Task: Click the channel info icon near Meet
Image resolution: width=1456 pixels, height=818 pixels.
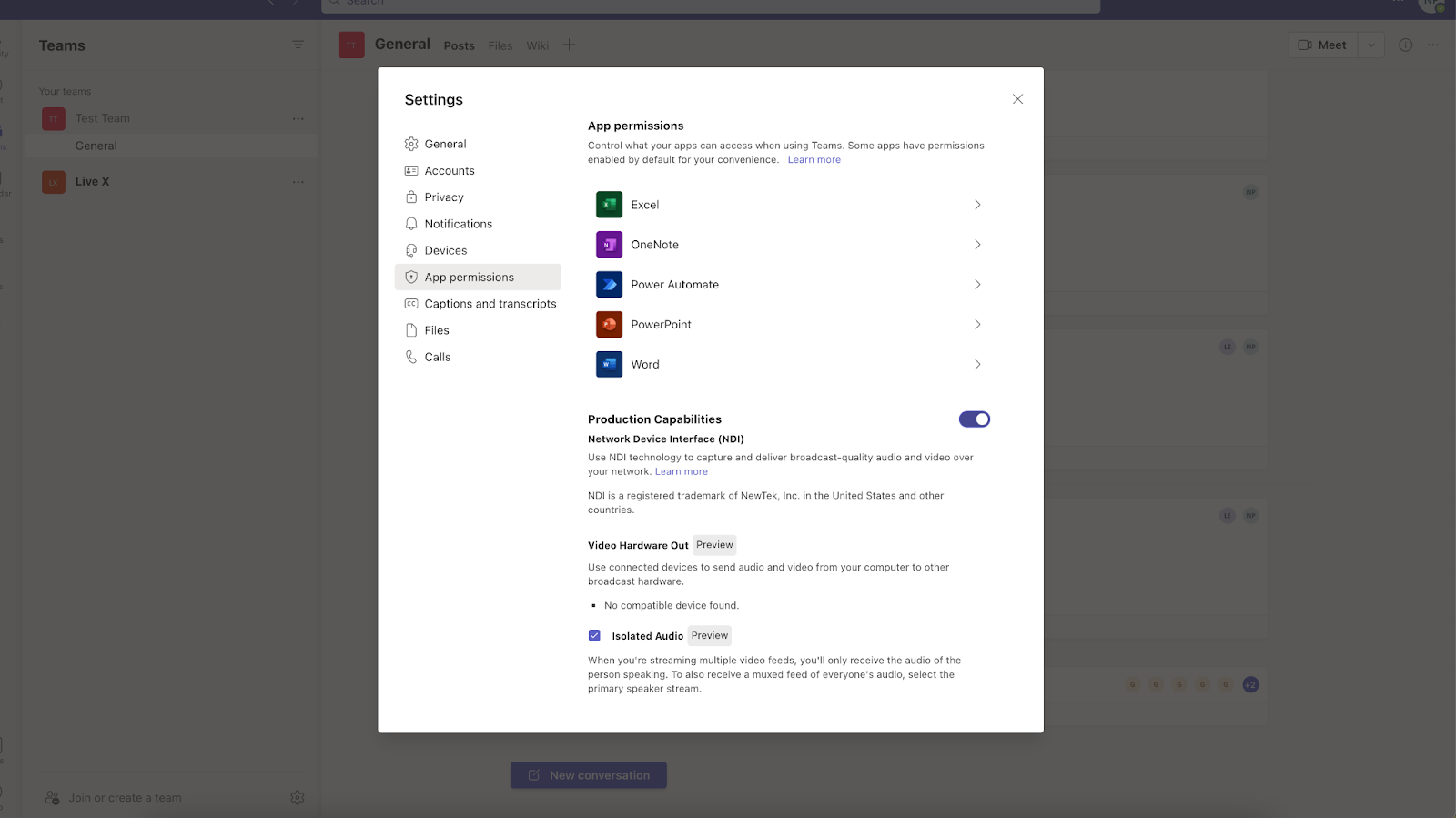Action: [x=1405, y=45]
